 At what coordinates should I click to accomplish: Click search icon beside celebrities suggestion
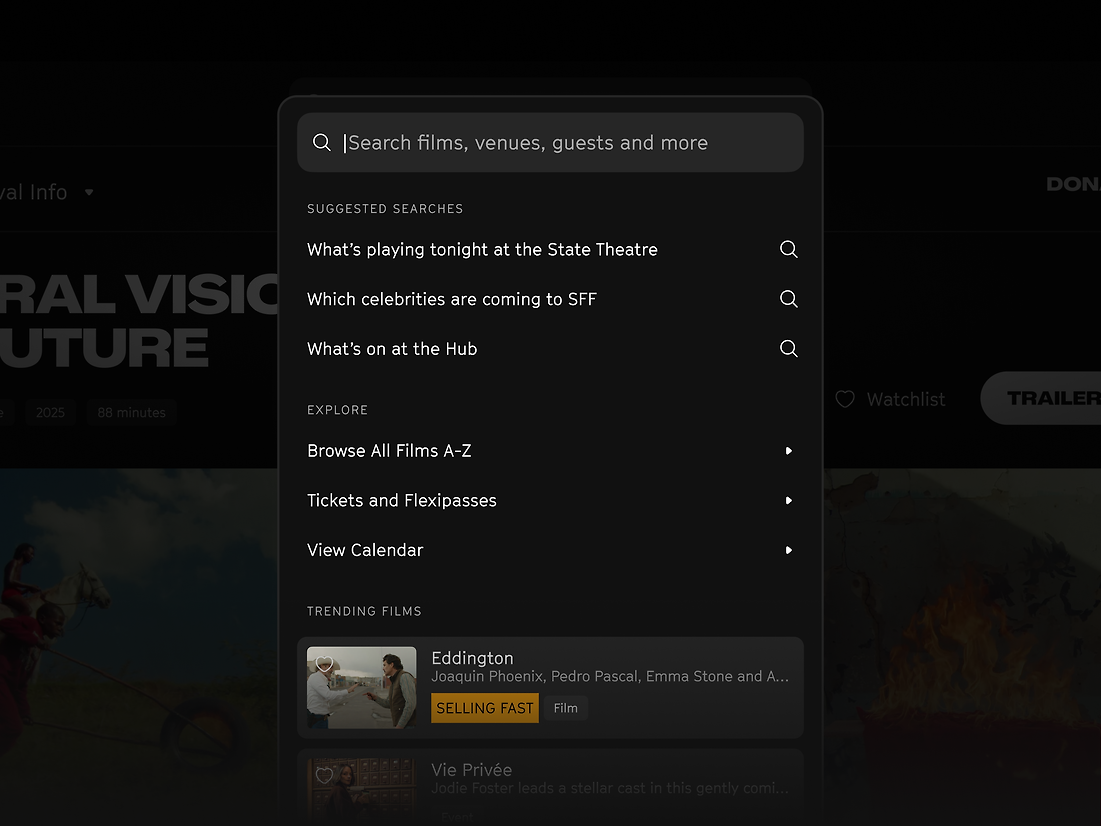coord(788,299)
